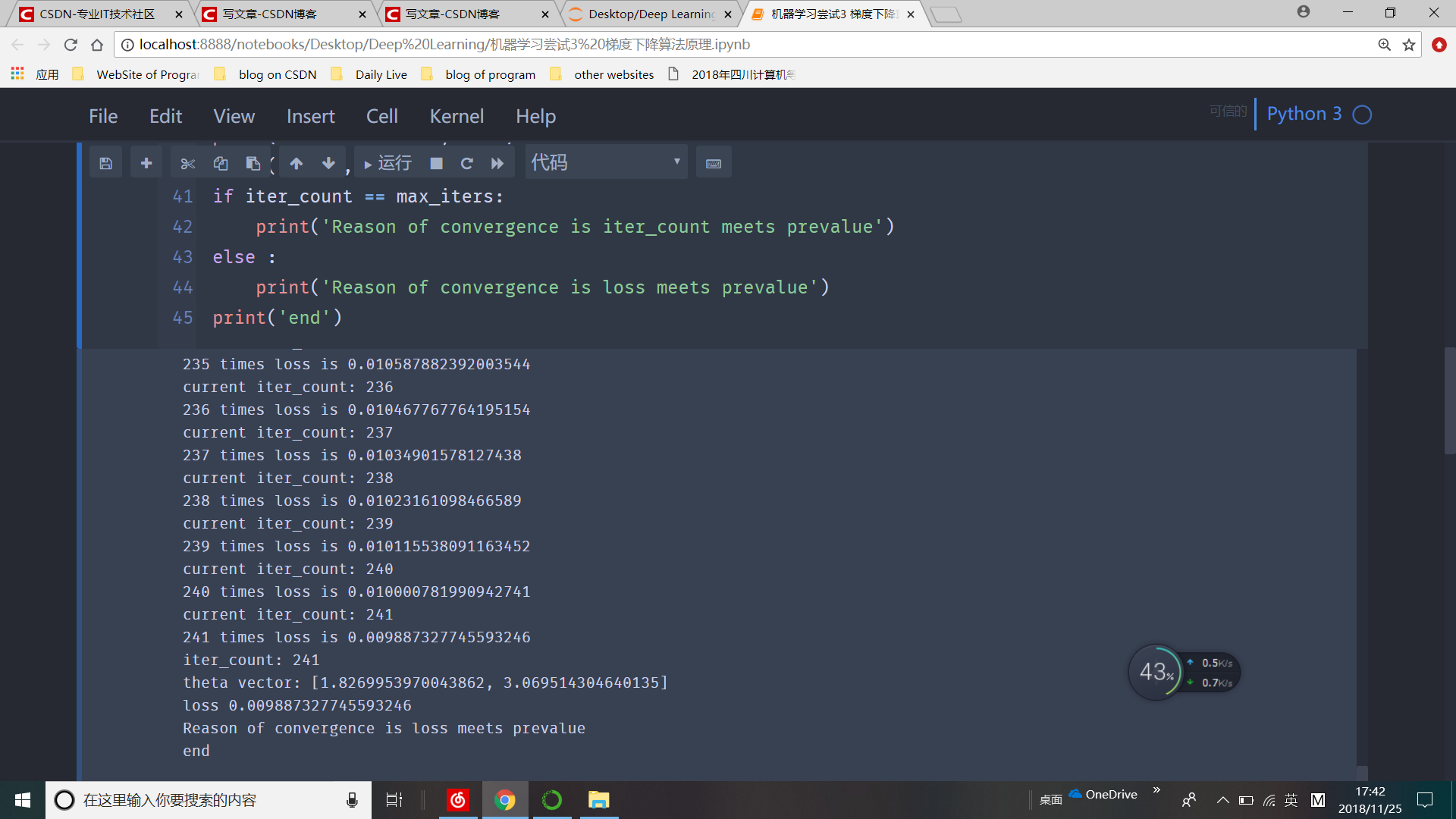The height and width of the screenshot is (819, 1456).
Task: Click the Cut selected cells icon
Action: [x=186, y=163]
